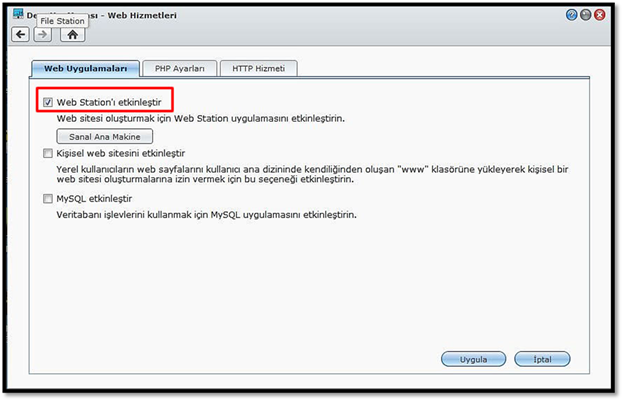The image size is (623, 401).
Task: Click the forward arrow navigation button
Action: click(x=42, y=34)
